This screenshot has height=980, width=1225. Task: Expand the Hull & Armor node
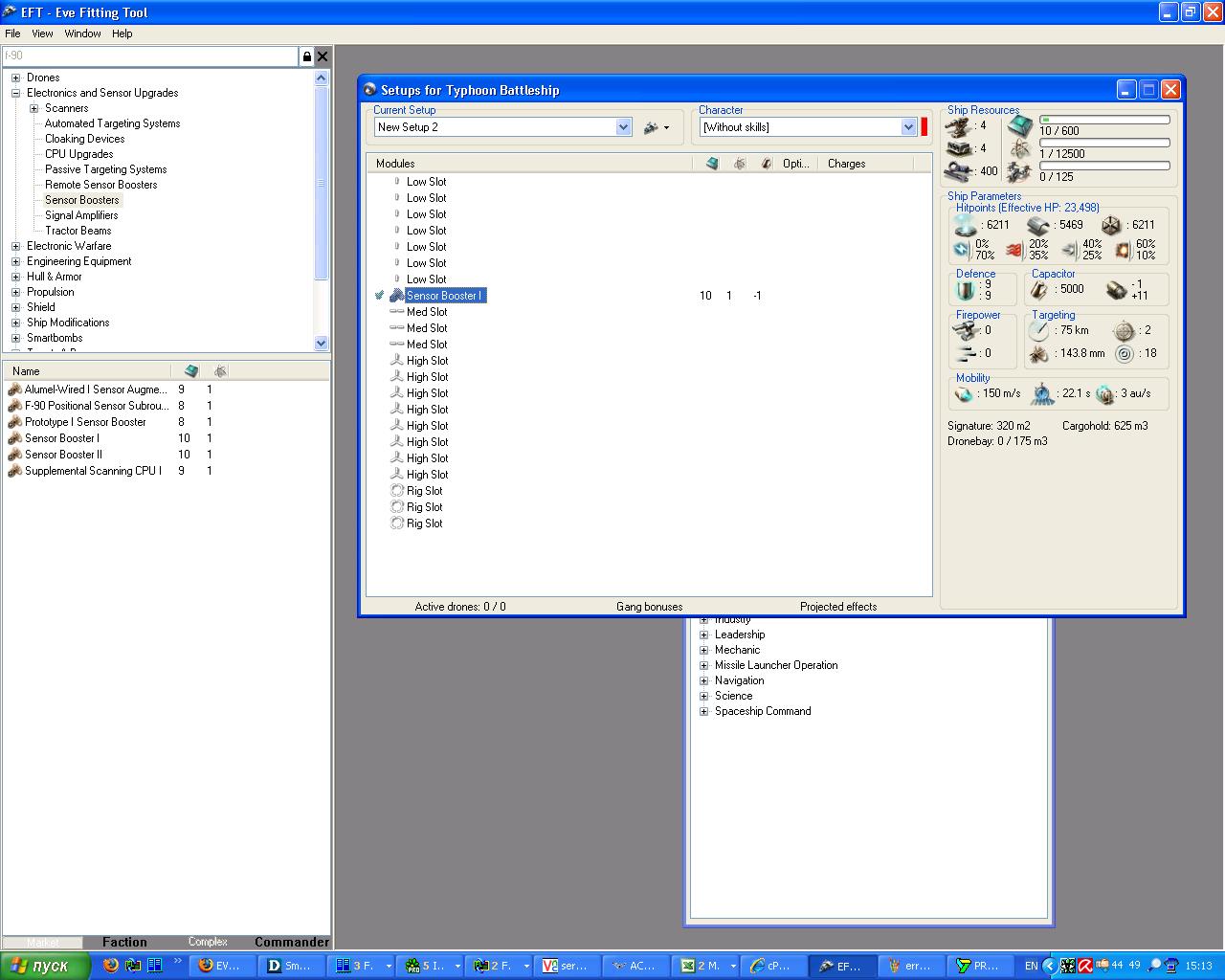tap(15, 277)
